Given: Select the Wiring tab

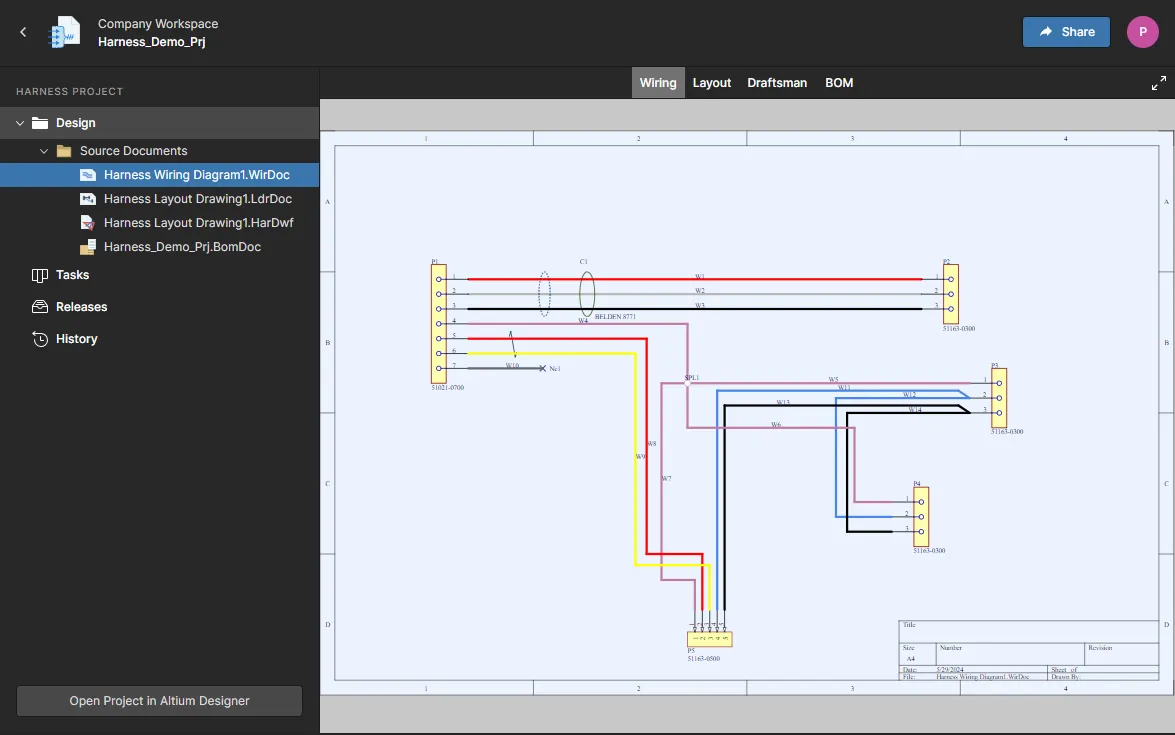Looking at the screenshot, I should pos(658,83).
